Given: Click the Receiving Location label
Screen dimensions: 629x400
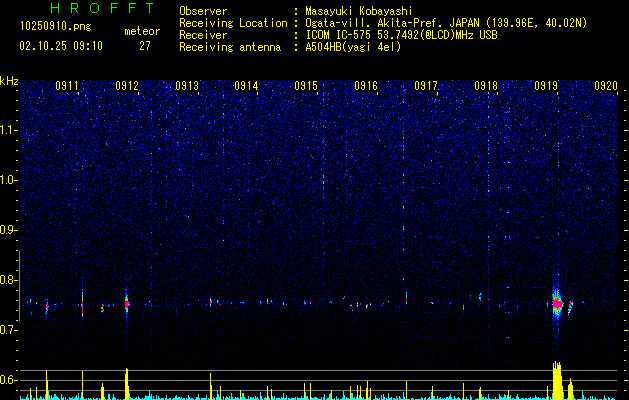Looking at the screenshot, I should coord(233,23).
